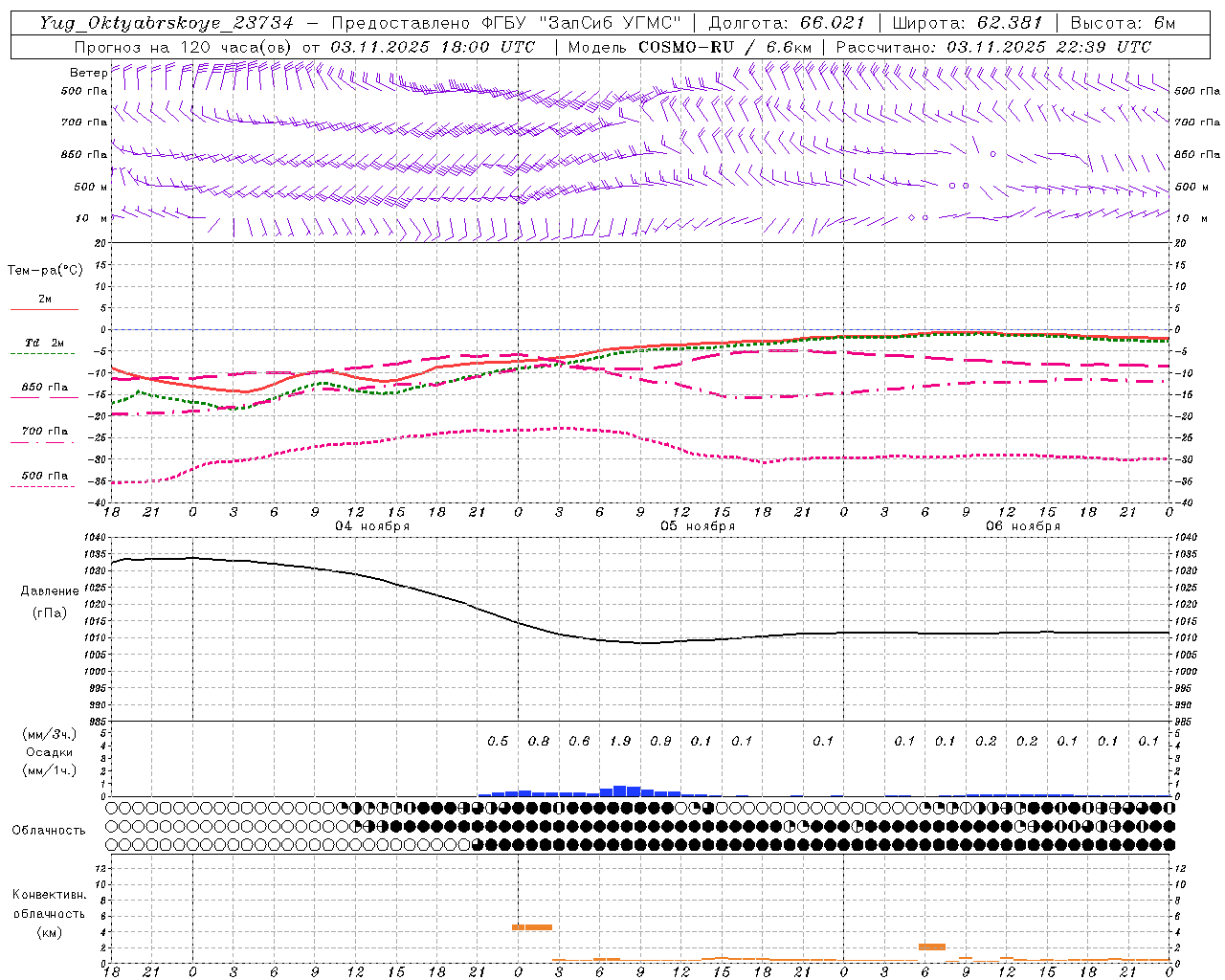Click the Тем-ра(°C) axis title
This screenshot has width=1225, height=980.
[x=45, y=271]
